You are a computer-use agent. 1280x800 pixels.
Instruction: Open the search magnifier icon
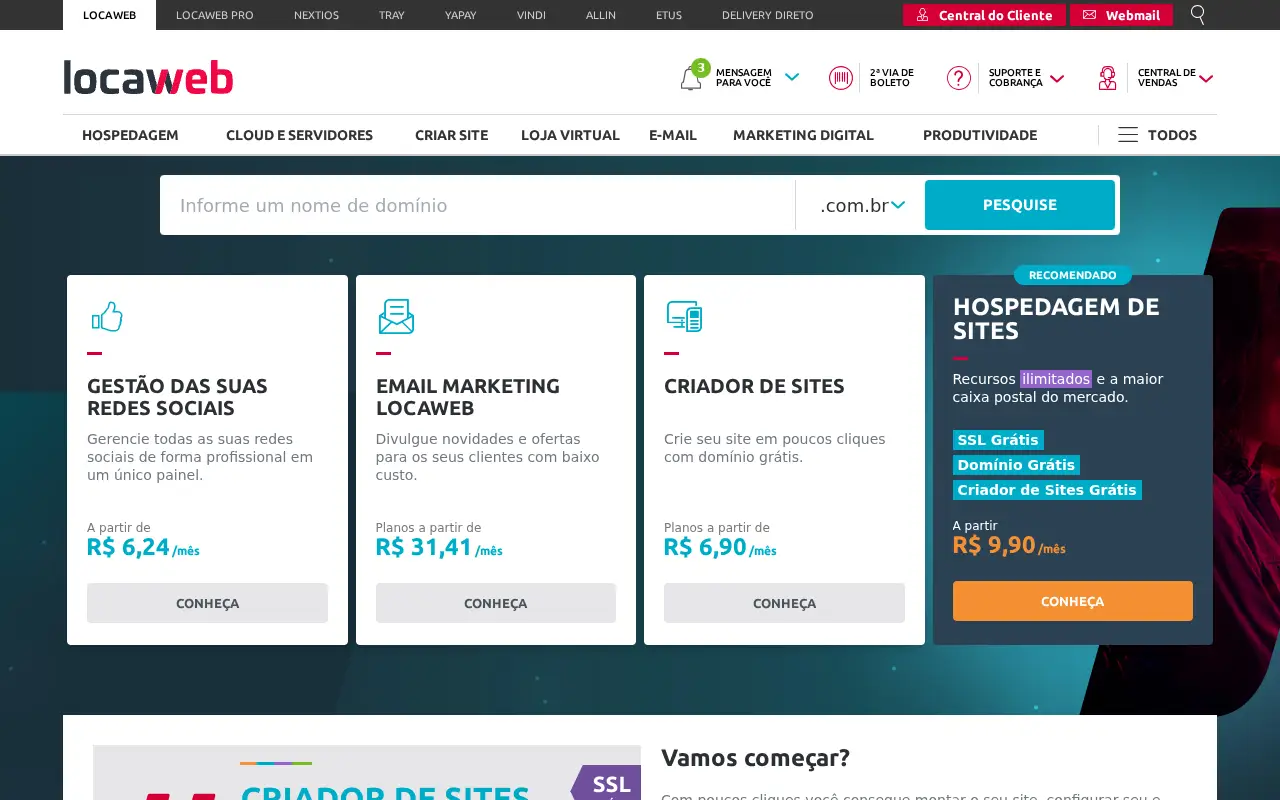tap(1198, 15)
